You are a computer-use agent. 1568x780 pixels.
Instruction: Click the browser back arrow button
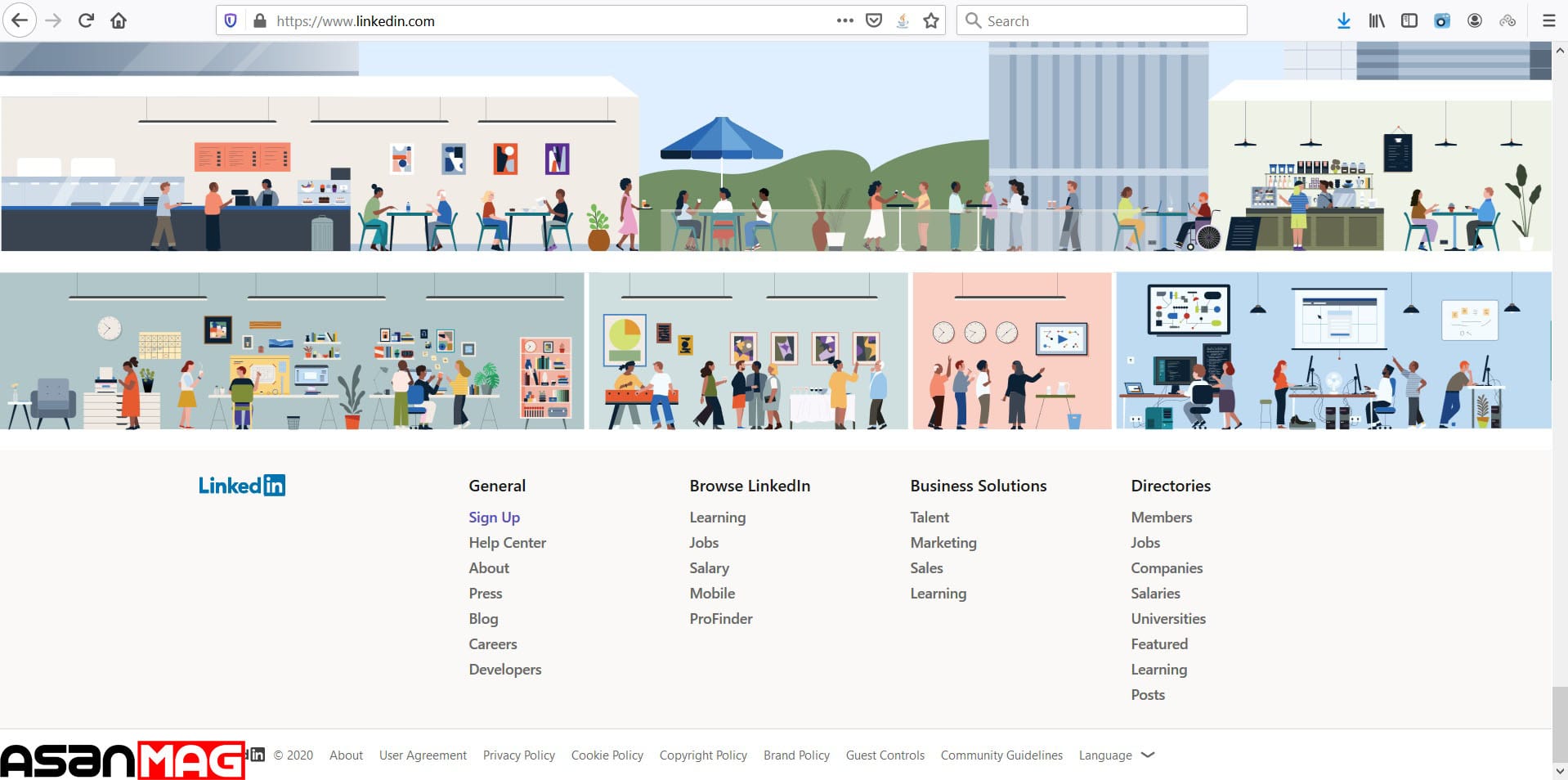click(x=20, y=20)
